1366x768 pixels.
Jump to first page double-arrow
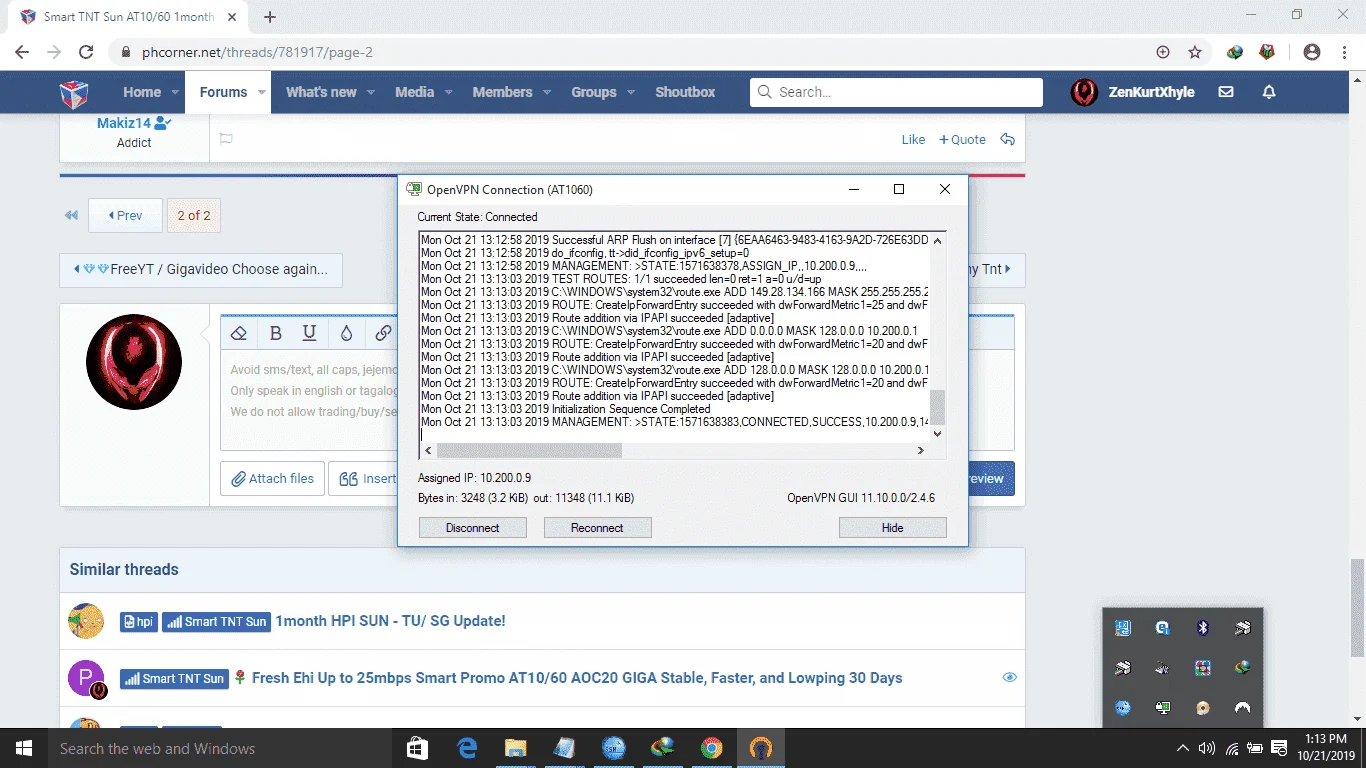point(71,215)
